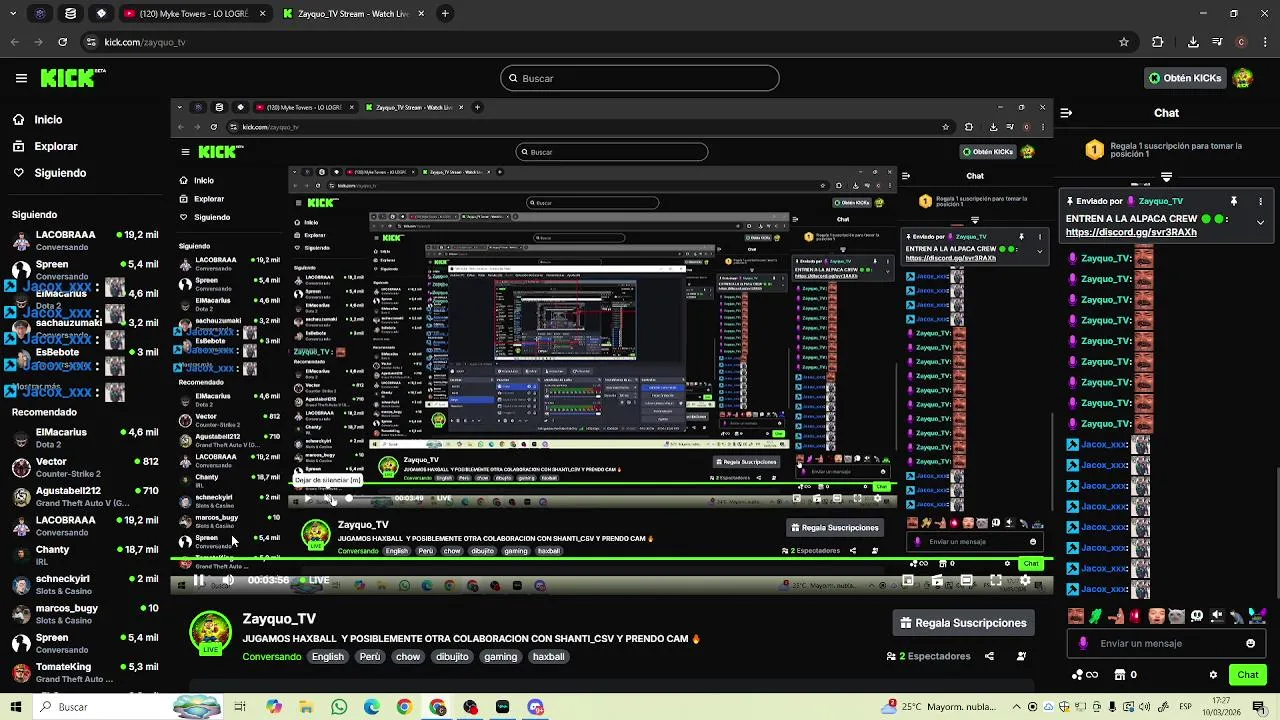Open browser extensions puzzle icon
This screenshot has height=720, width=1280.
coord(1158,42)
